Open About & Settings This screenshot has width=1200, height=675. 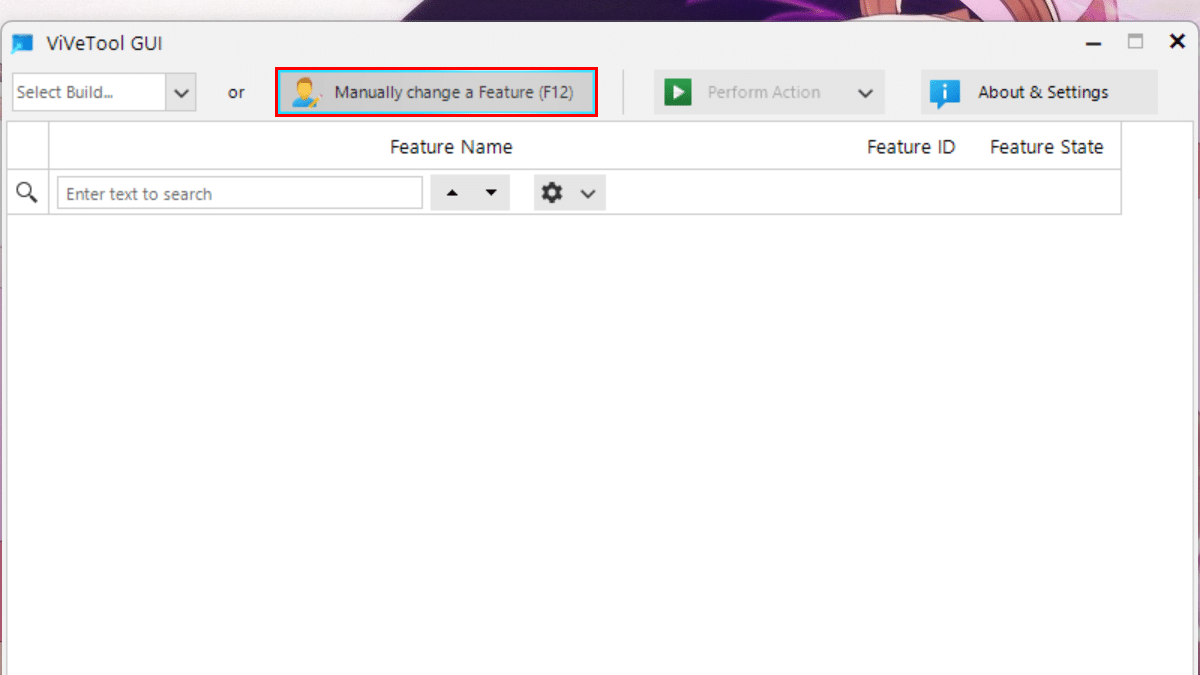click(1039, 92)
